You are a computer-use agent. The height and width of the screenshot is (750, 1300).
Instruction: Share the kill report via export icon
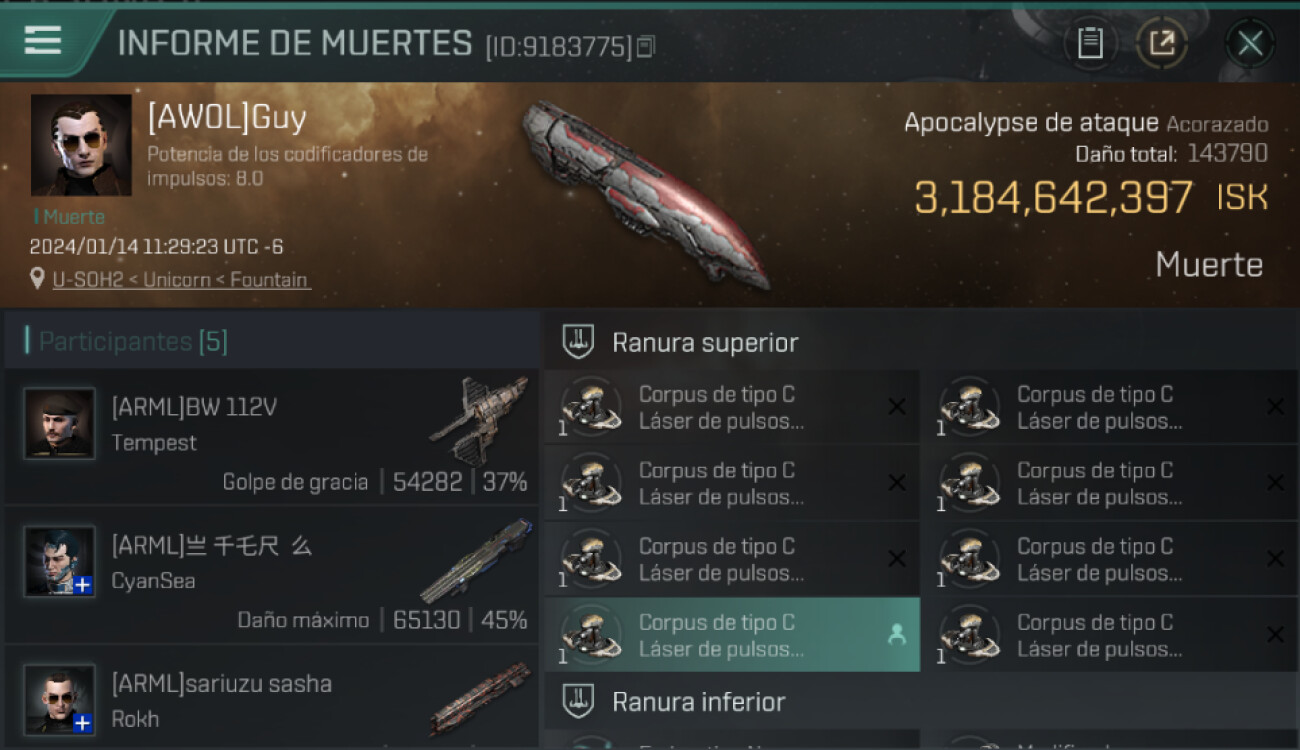[x=1161, y=43]
